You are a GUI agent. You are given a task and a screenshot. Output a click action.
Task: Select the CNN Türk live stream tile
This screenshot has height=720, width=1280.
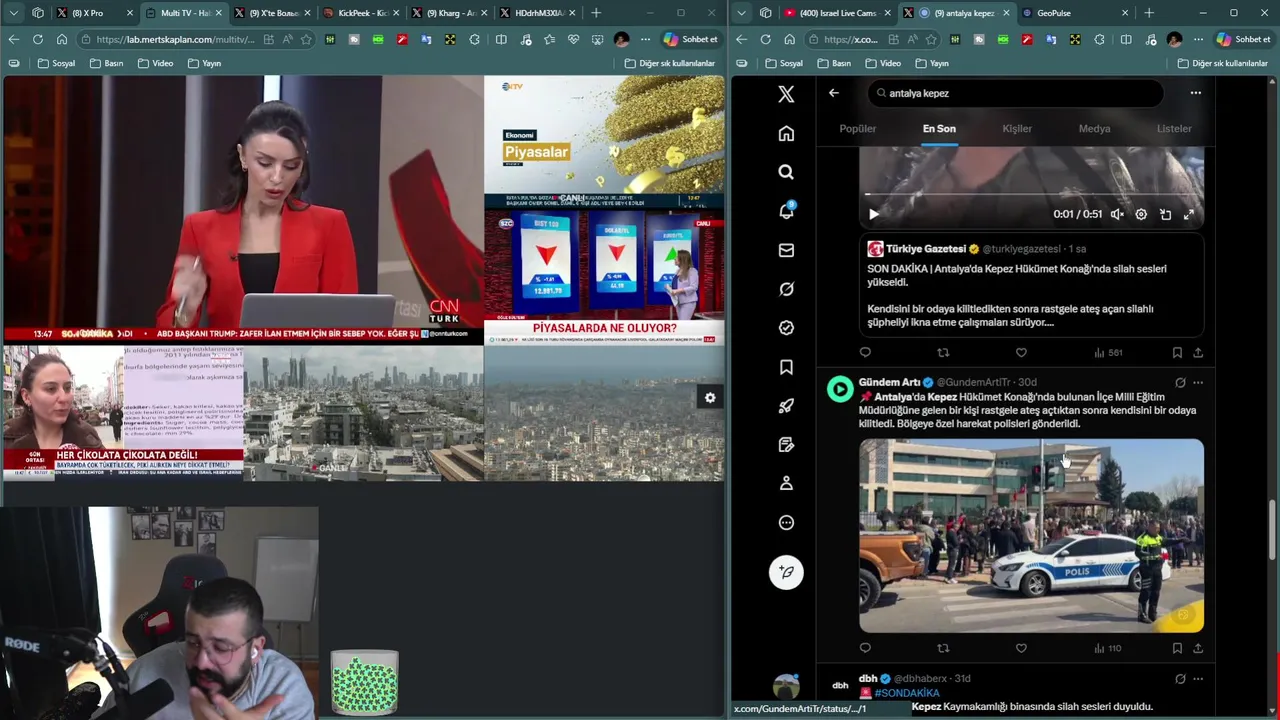243,209
